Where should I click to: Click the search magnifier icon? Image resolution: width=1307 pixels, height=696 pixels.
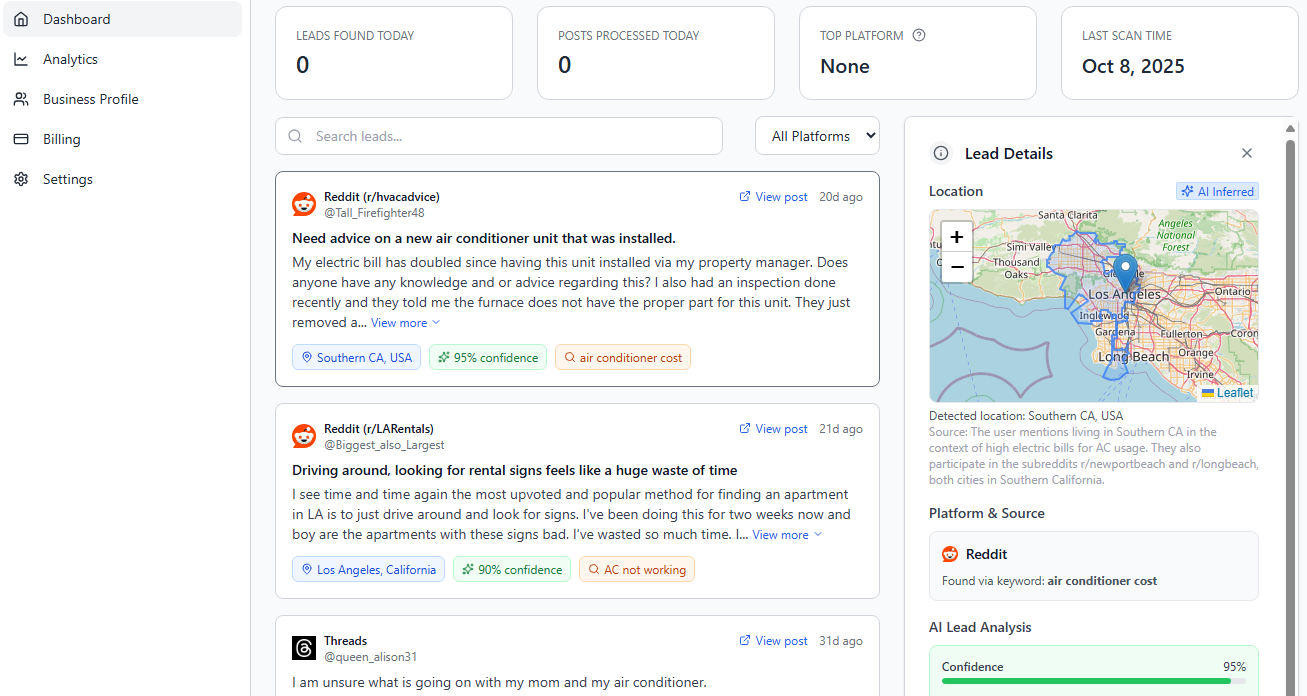295,135
